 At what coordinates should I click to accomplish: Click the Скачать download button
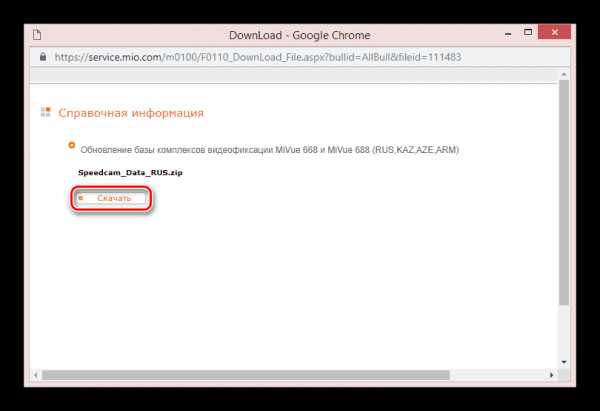click(x=111, y=198)
